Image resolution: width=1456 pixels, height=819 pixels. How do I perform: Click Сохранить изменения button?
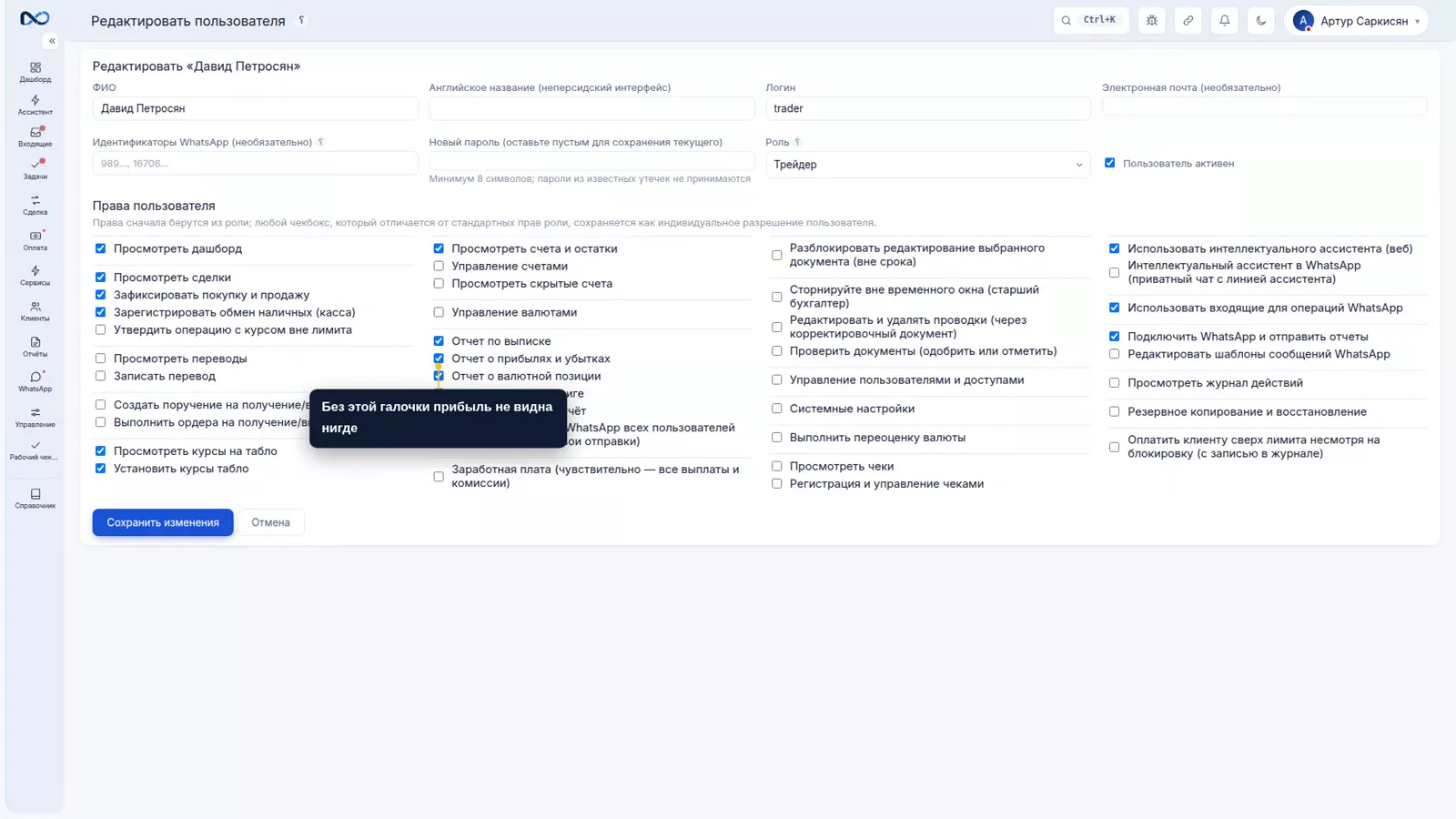coord(163,522)
